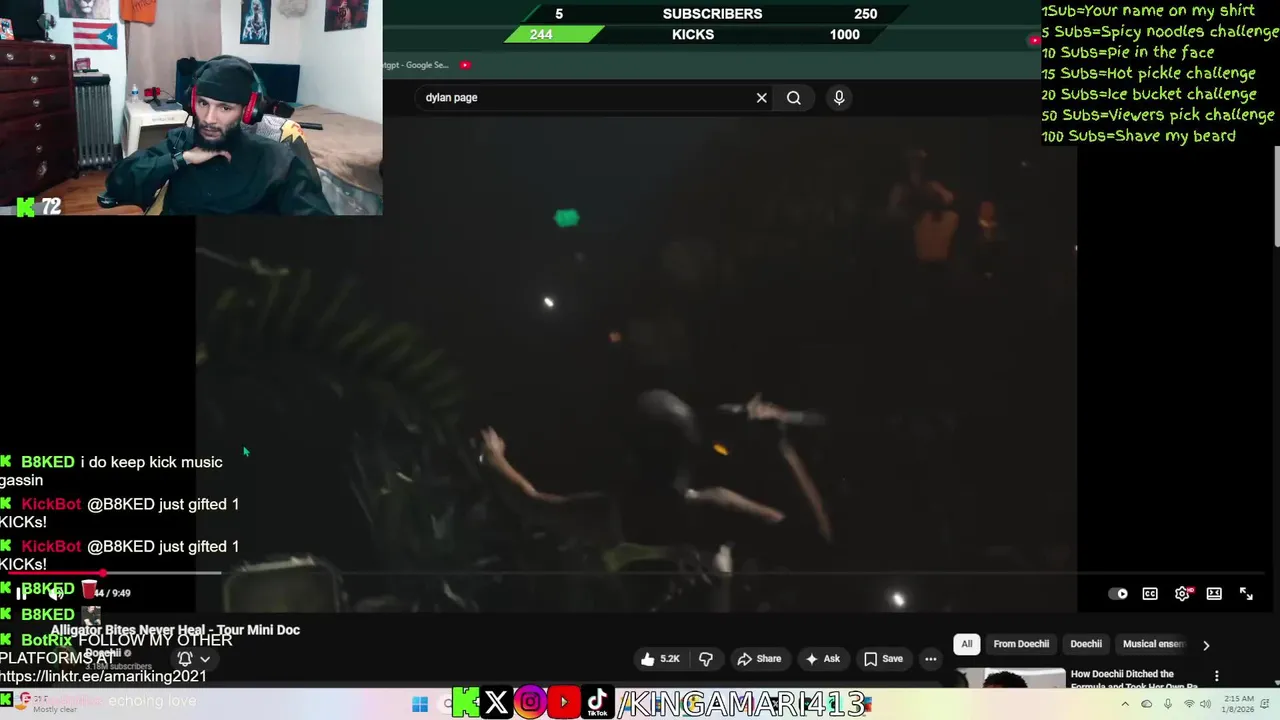
Task: Select the 'All' filter chip
Action: click(966, 644)
